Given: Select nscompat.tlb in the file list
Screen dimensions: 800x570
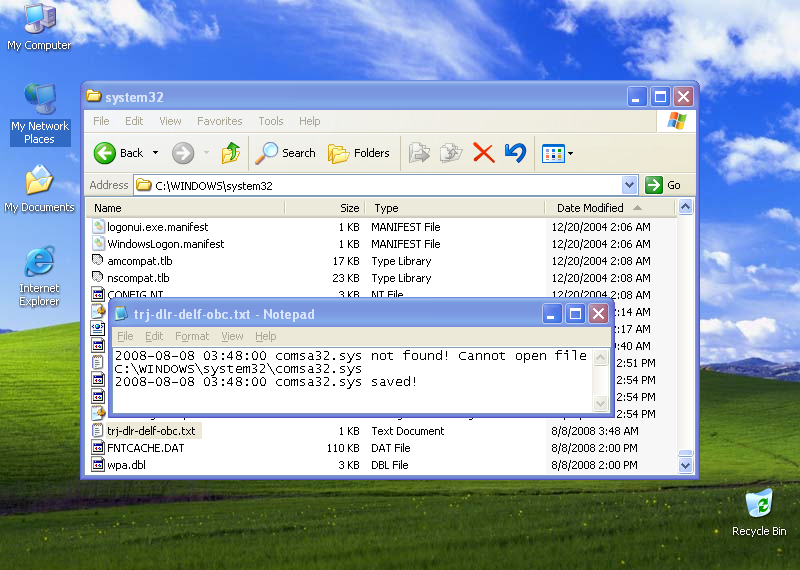Looking at the screenshot, I should coord(138,278).
